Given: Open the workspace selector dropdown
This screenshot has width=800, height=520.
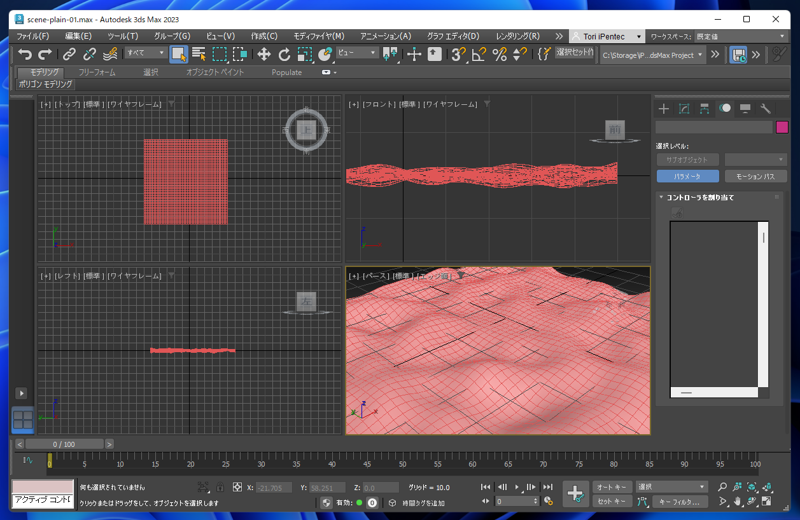Looking at the screenshot, I should (x=742, y=36).
